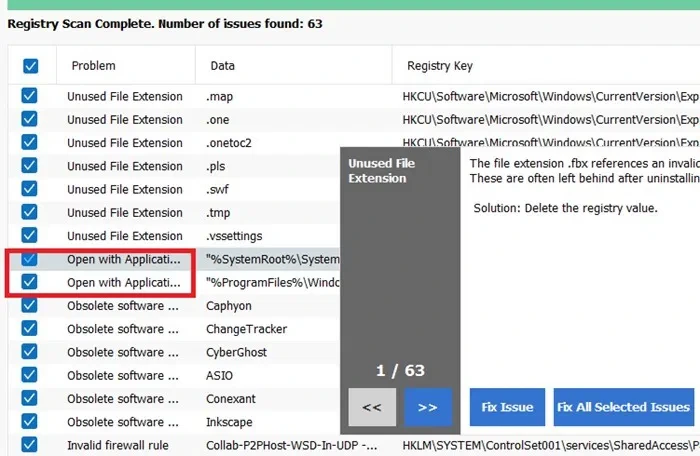Select the .pls data cell
This screenshot has width=700, height=456.
pos(215,167)
